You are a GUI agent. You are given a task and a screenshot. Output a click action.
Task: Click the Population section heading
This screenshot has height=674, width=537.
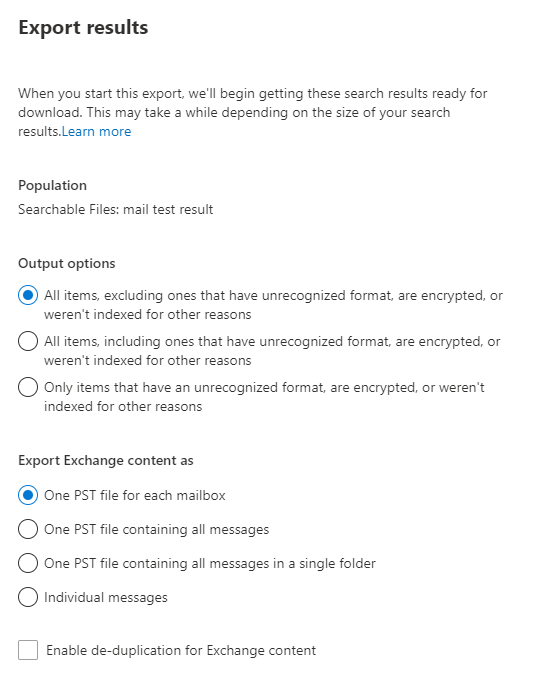coord(52,185)
